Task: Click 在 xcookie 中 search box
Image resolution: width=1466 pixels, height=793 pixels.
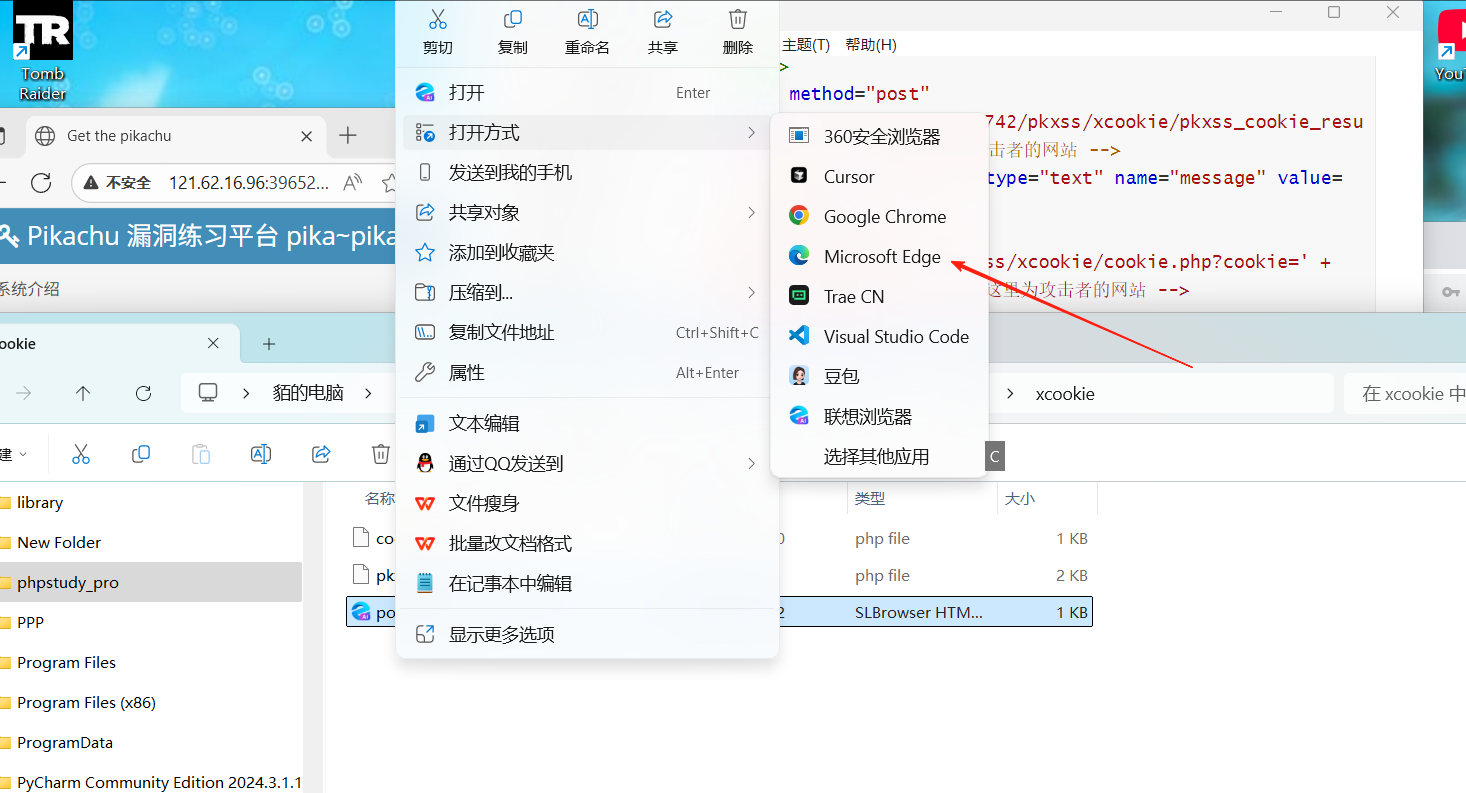Action: [1404, 393]
